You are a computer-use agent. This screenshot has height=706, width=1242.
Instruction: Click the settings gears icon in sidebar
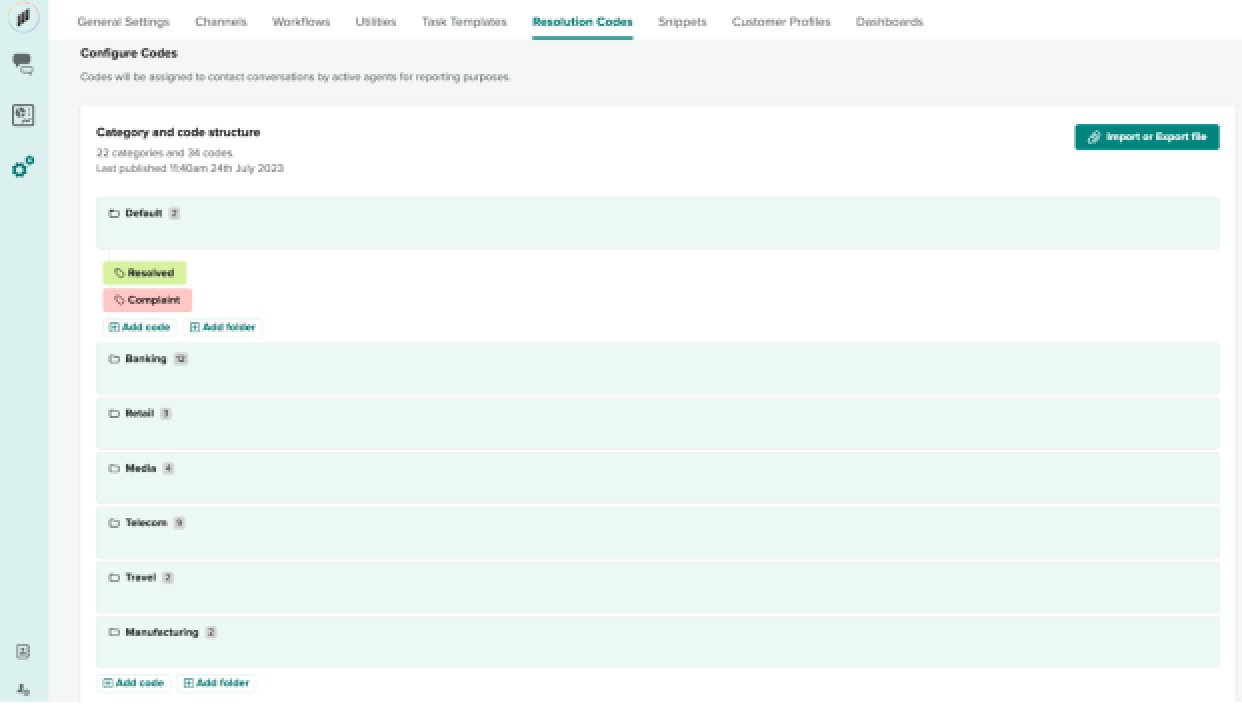(x=23, y=167)
